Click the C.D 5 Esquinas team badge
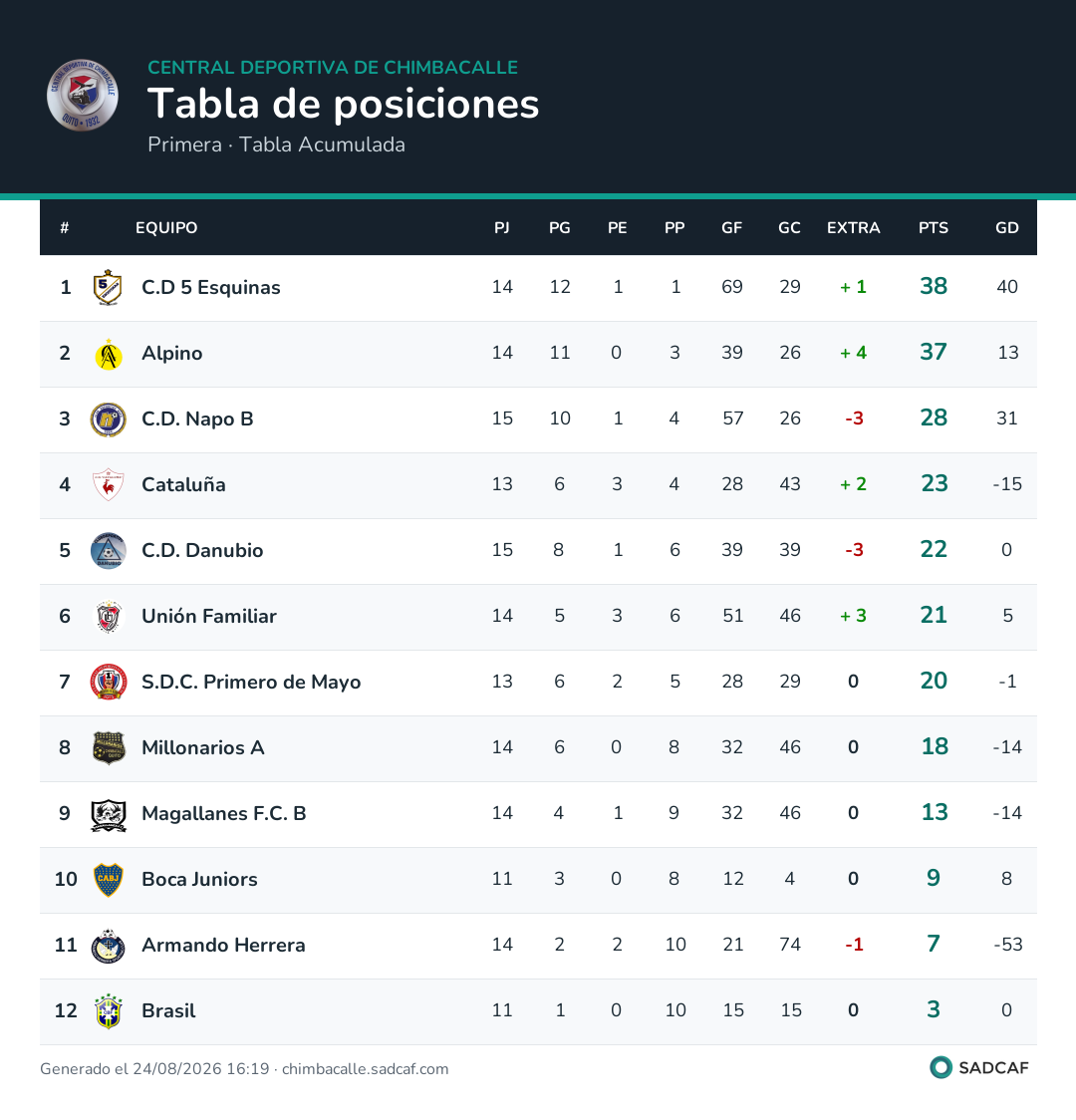Screen dimensions: 1076x1120 (108, 287)
